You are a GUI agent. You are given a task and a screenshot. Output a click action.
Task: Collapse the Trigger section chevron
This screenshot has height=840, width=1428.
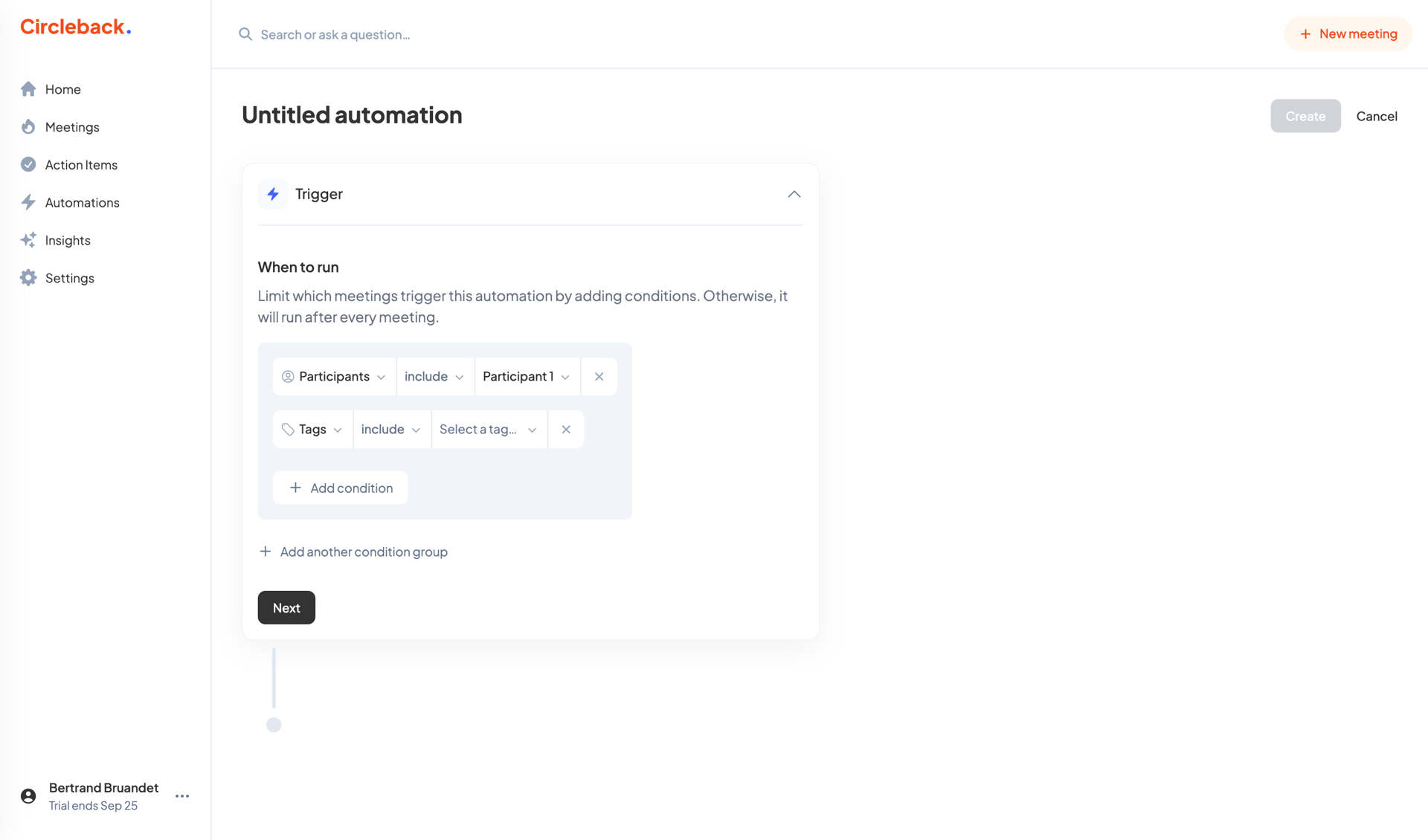(794, 194)
